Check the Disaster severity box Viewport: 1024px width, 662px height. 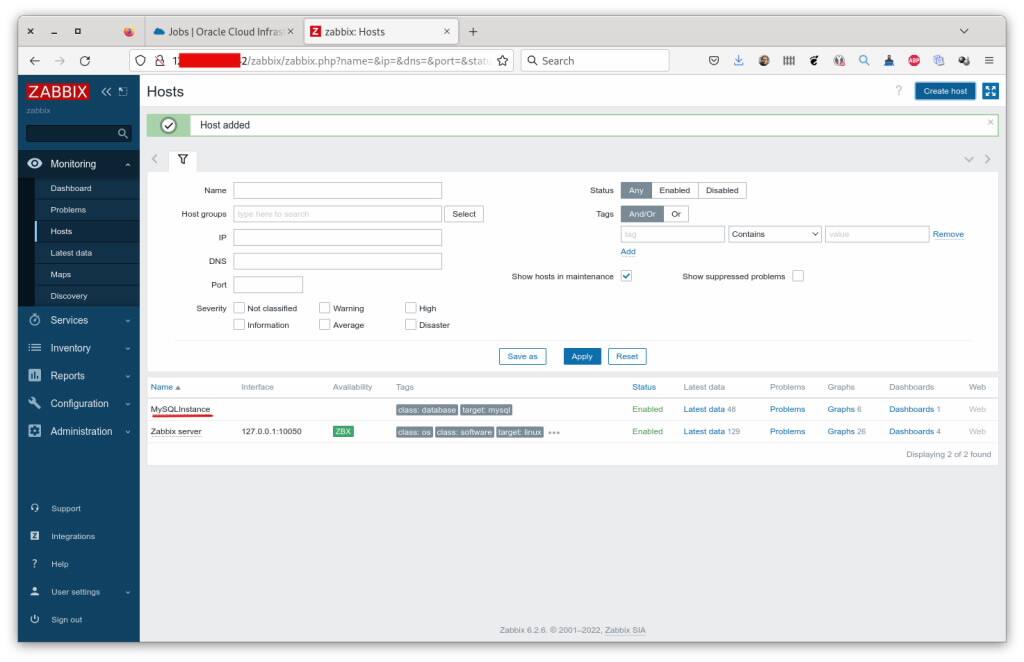coord(411,324)
